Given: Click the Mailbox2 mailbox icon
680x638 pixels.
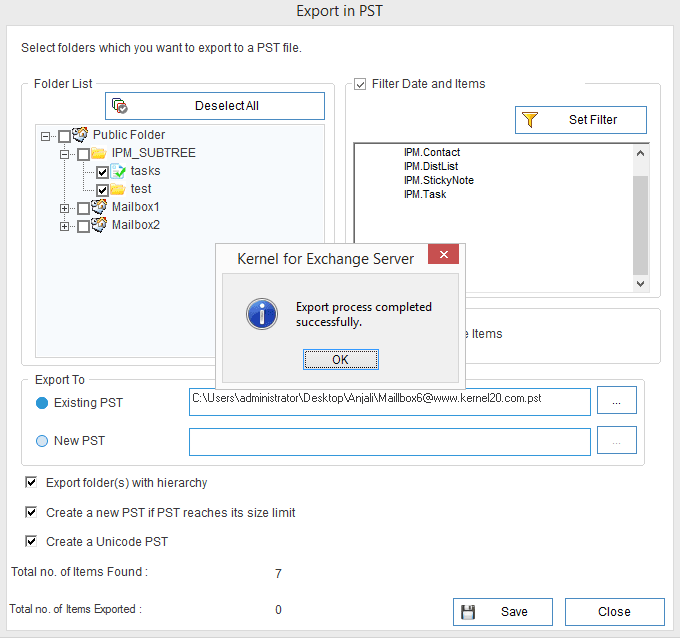Looking at the screenshot, I should pos(99,225).
